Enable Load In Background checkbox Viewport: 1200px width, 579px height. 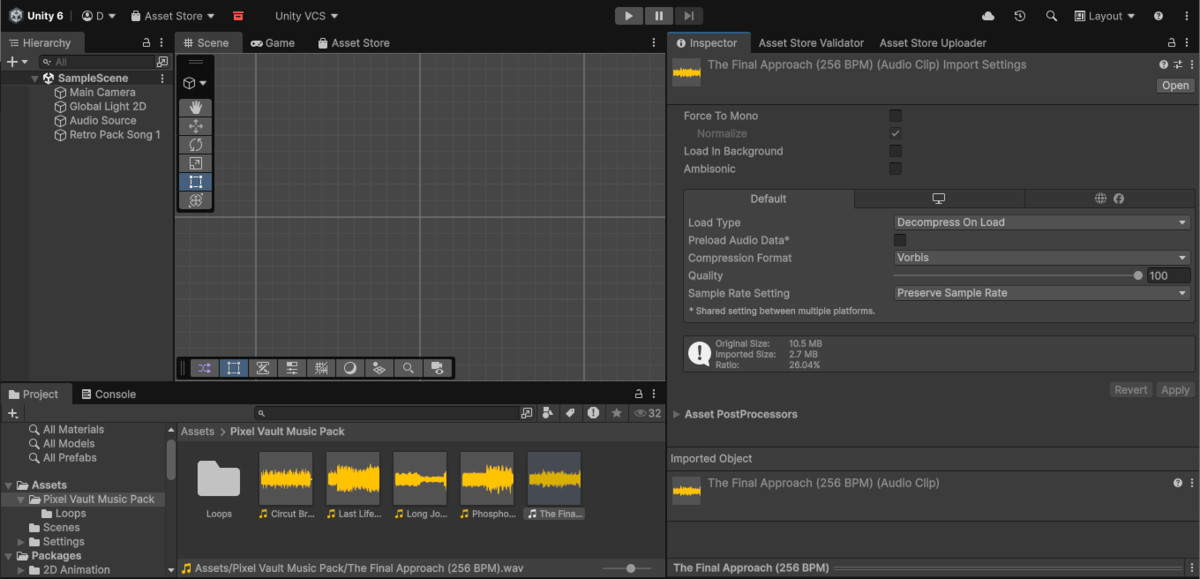point(895,151)
